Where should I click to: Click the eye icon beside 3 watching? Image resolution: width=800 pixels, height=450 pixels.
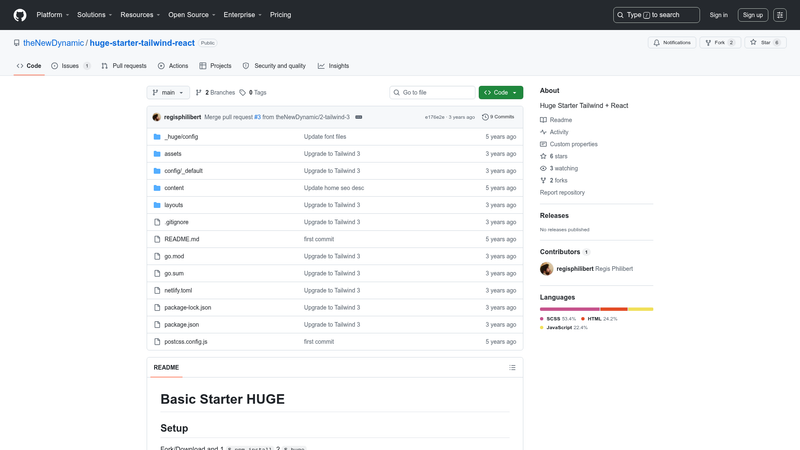tap(543, 168)
